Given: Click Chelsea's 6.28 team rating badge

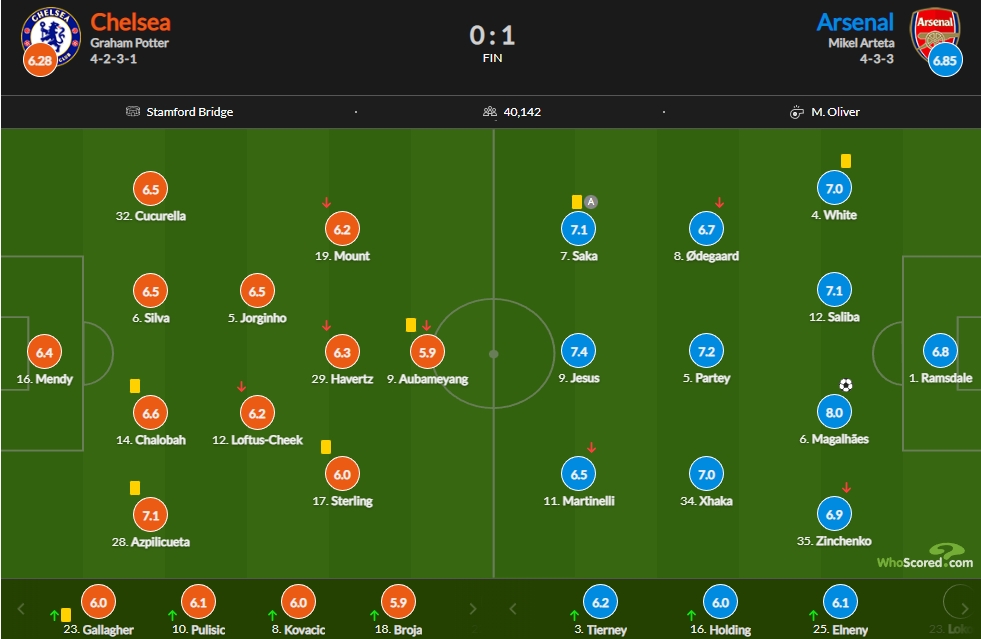Looking at the screenshot, I should (x=40, y=60).
